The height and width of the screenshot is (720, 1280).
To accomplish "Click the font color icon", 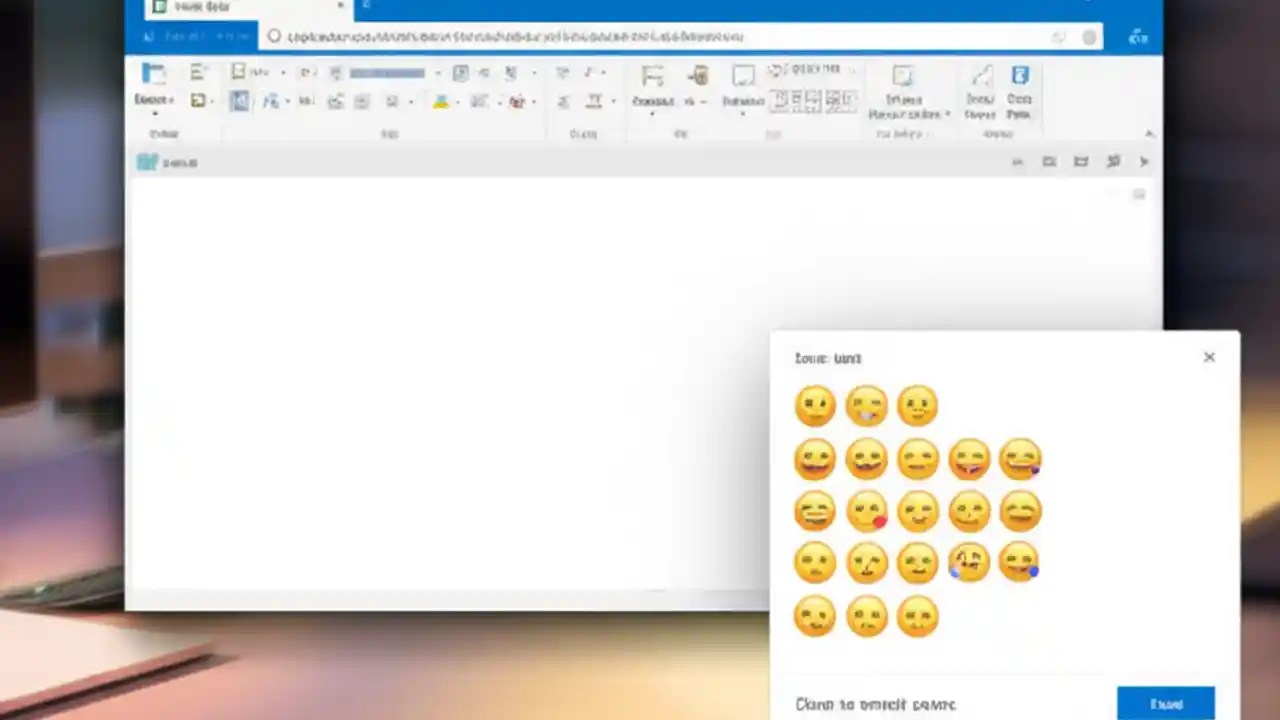I will [516, 100].
